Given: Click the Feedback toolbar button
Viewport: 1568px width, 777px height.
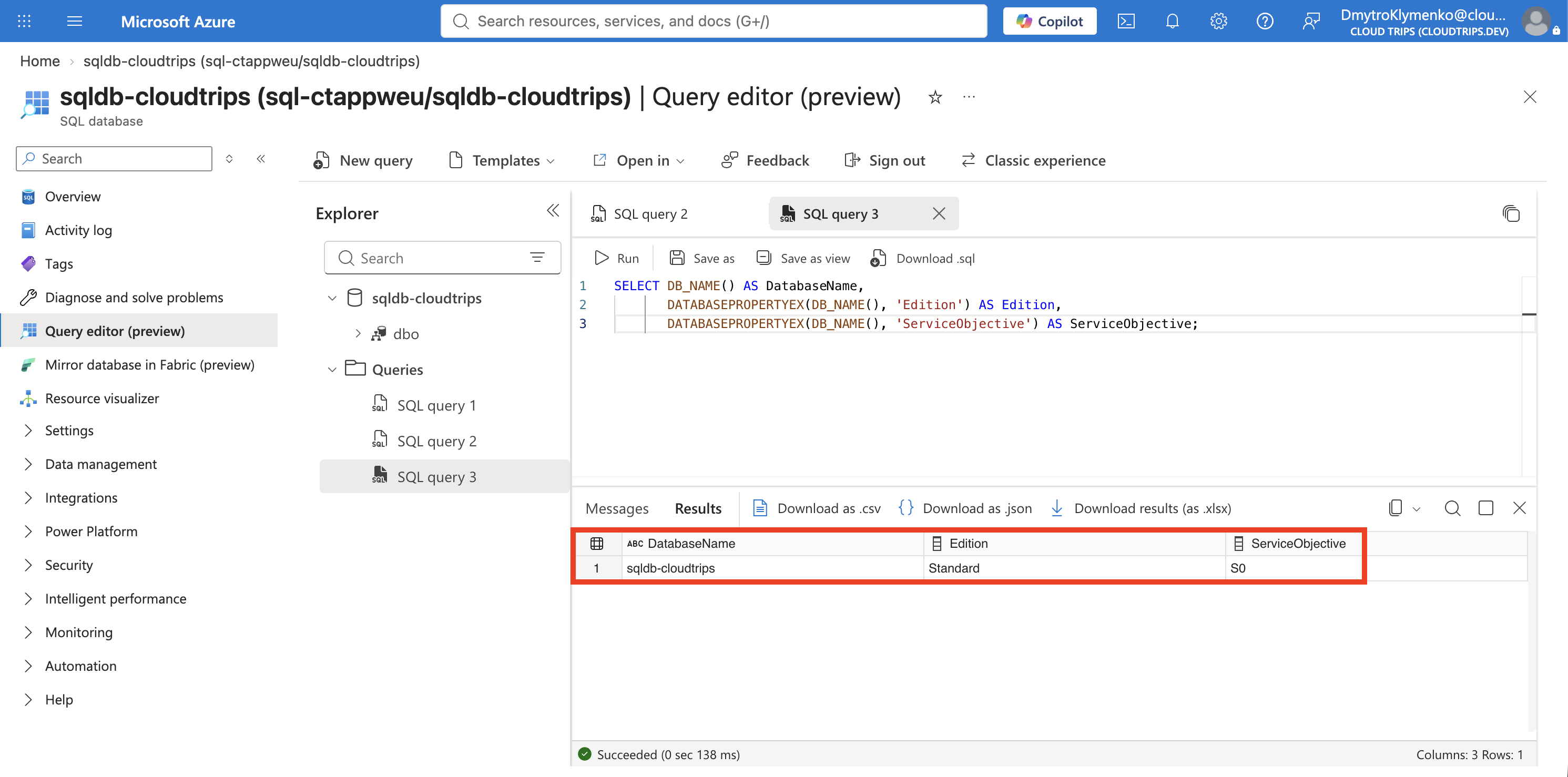Looking at the screenshot, I should coord(765,161).
